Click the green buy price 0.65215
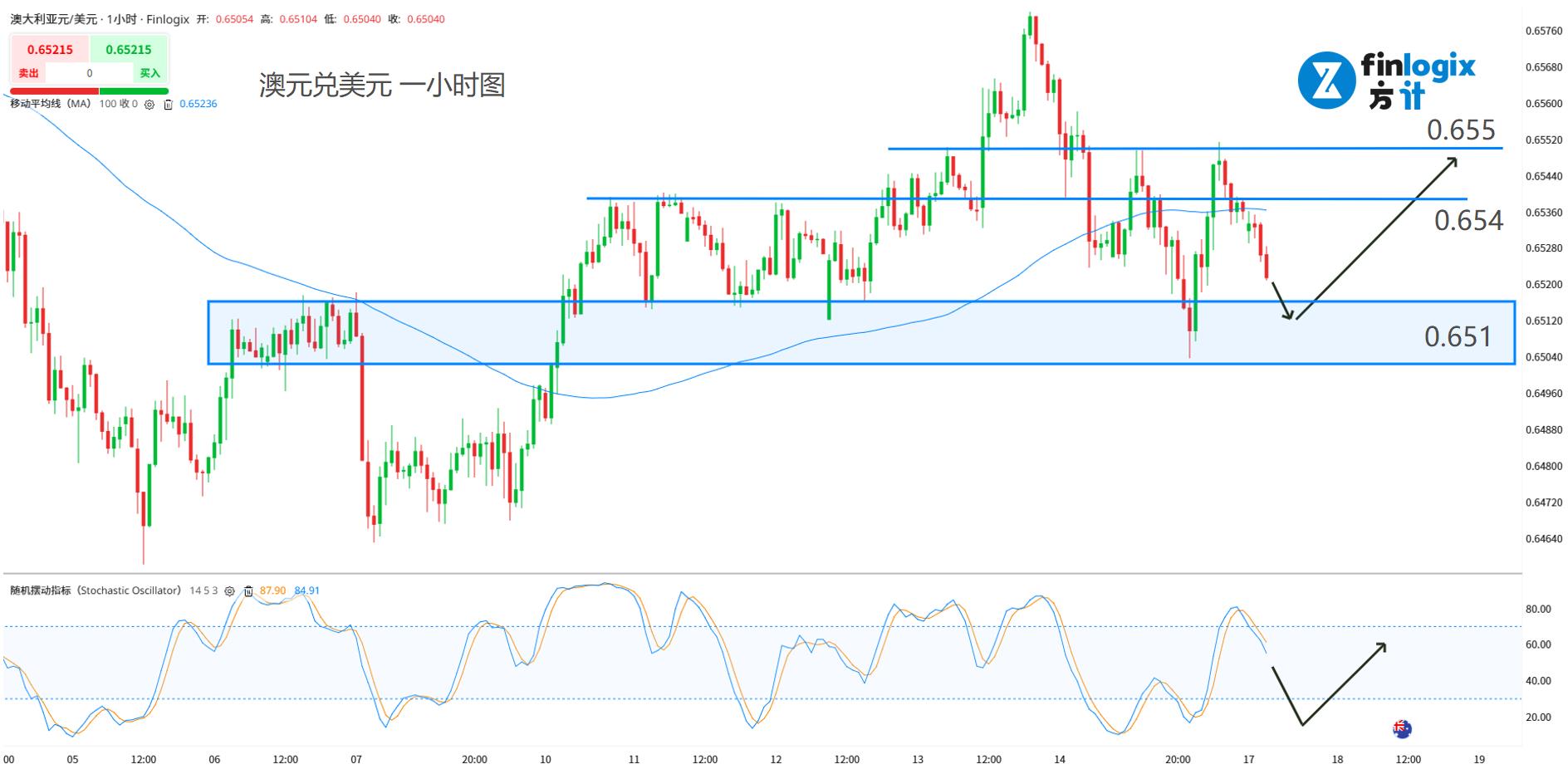Image resolution: width=1568 pixels, height=774 pixels. coord(129,50)
